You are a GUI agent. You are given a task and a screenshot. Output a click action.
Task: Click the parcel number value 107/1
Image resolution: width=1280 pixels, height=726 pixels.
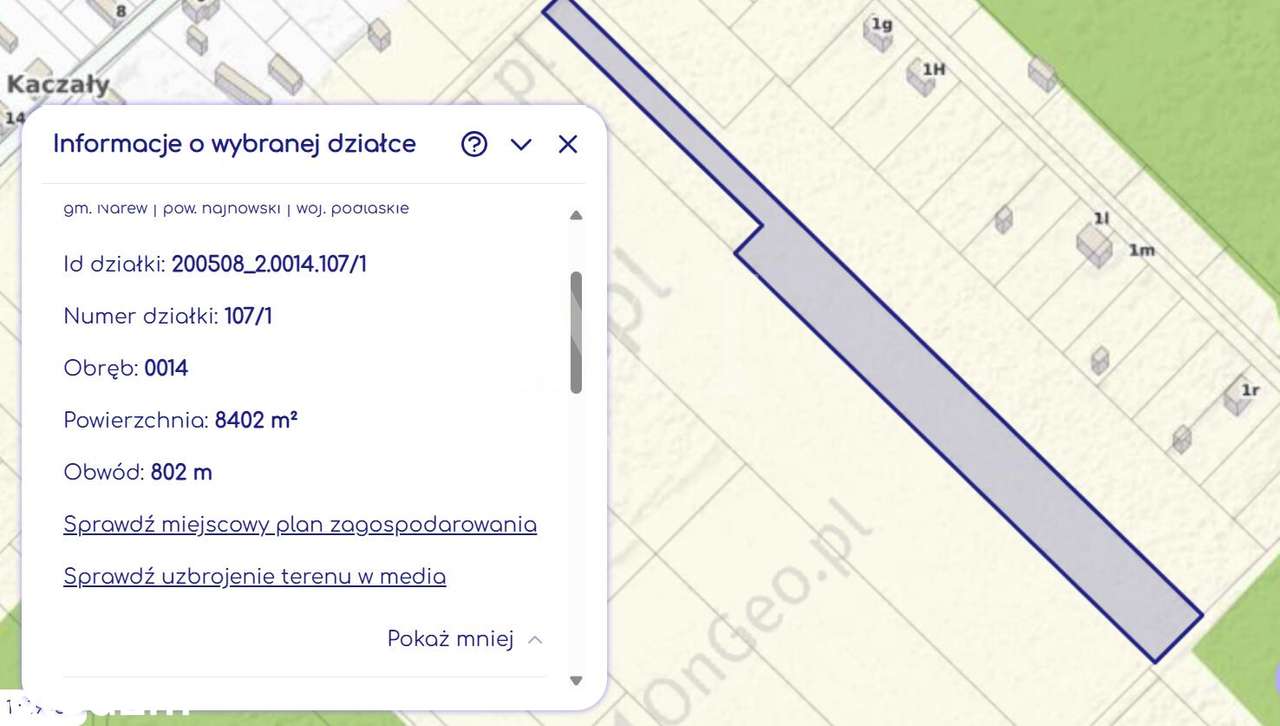pyautogui.click(x=248, y=316)
